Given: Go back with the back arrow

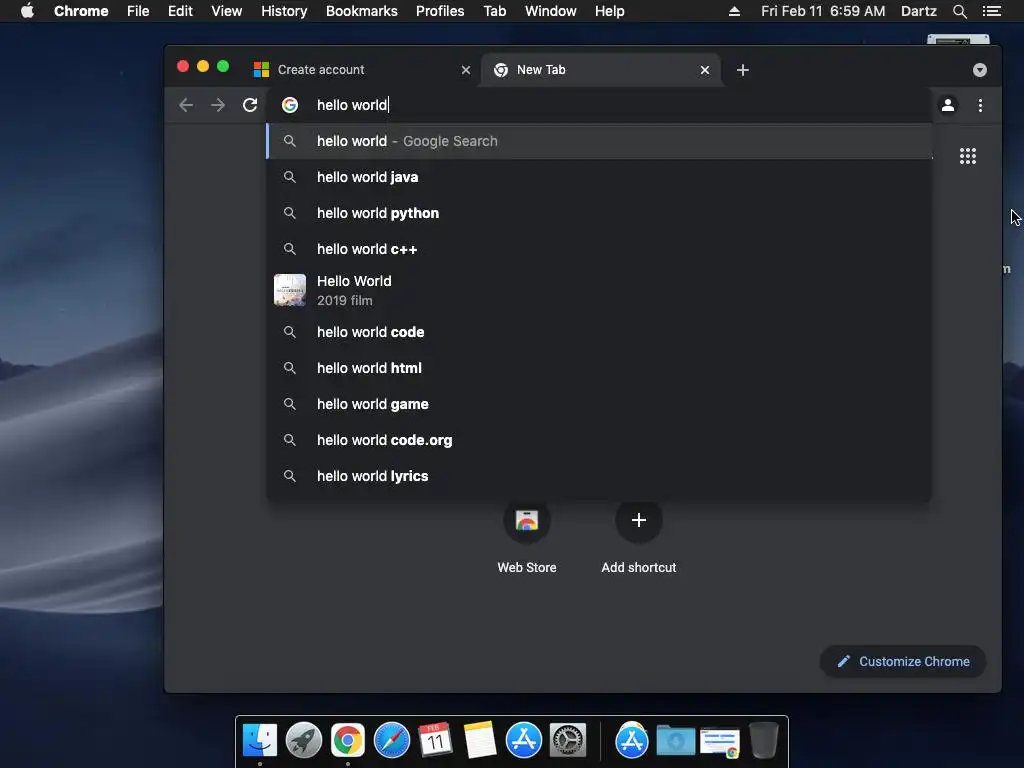Looking at the screenshot, I should [186, 105].
